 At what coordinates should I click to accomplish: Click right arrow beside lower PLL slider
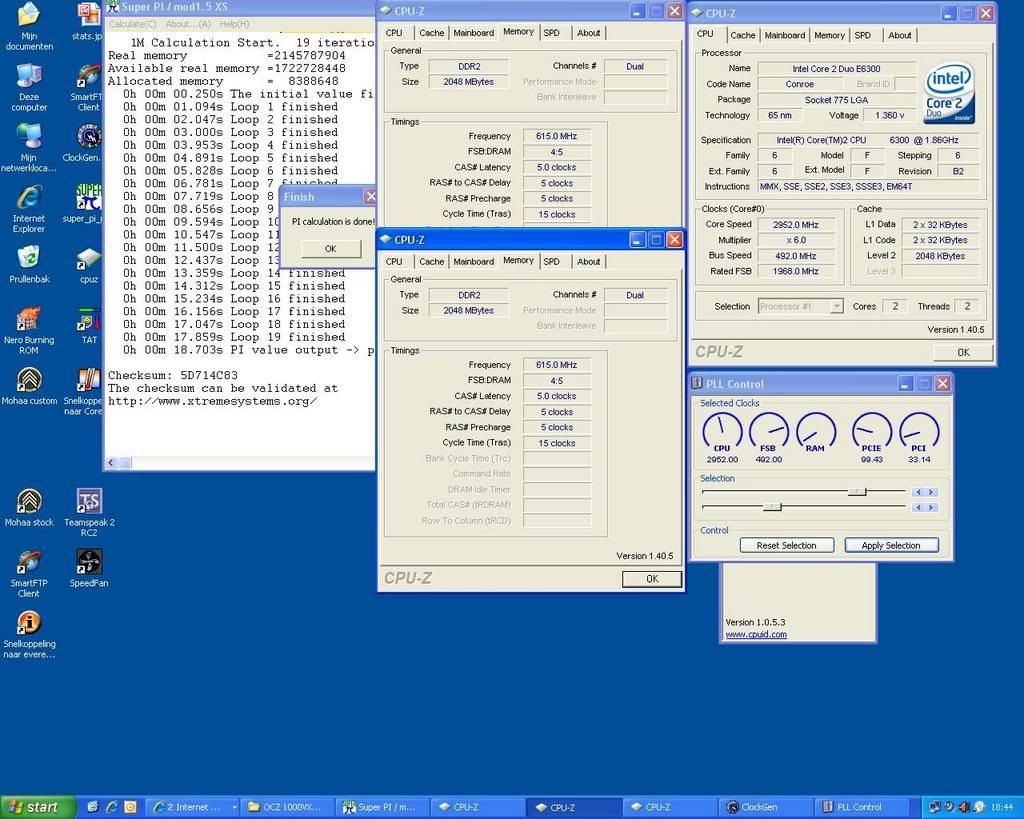click(931, 507)
